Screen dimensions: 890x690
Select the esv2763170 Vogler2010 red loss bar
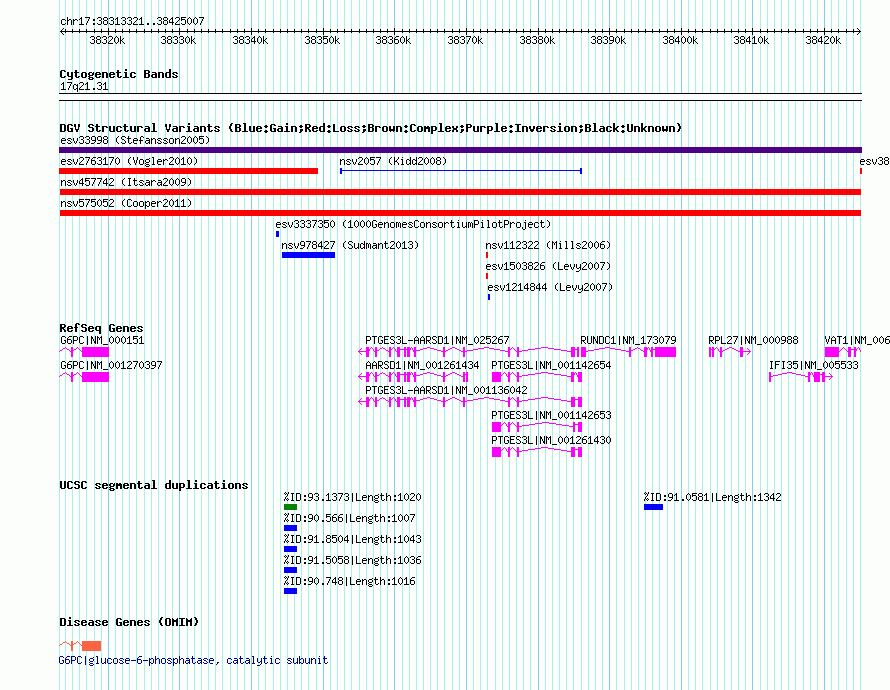[188, 171]
